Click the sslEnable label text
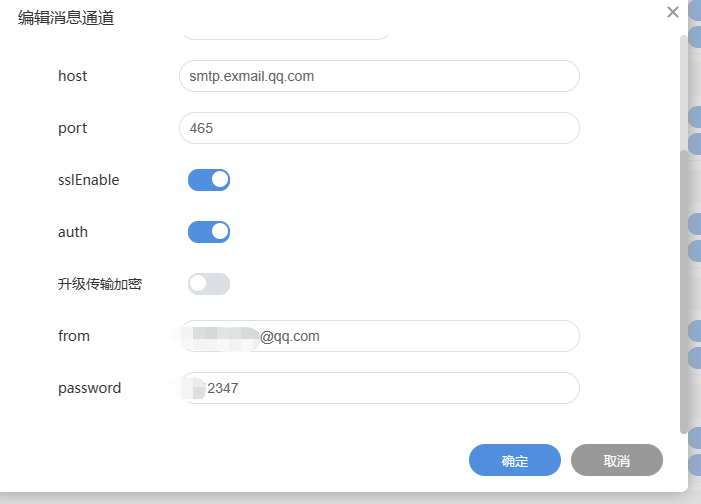The width and height of the screenshot is (701, 504). pos(88,180)
